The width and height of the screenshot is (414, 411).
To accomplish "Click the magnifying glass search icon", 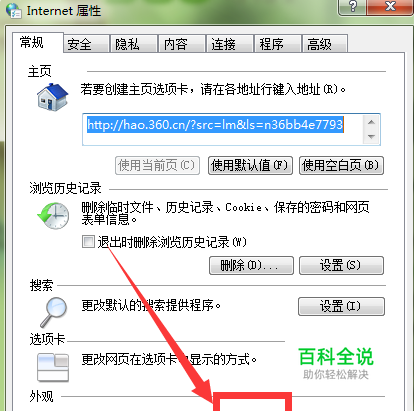I will pos(54,312).
